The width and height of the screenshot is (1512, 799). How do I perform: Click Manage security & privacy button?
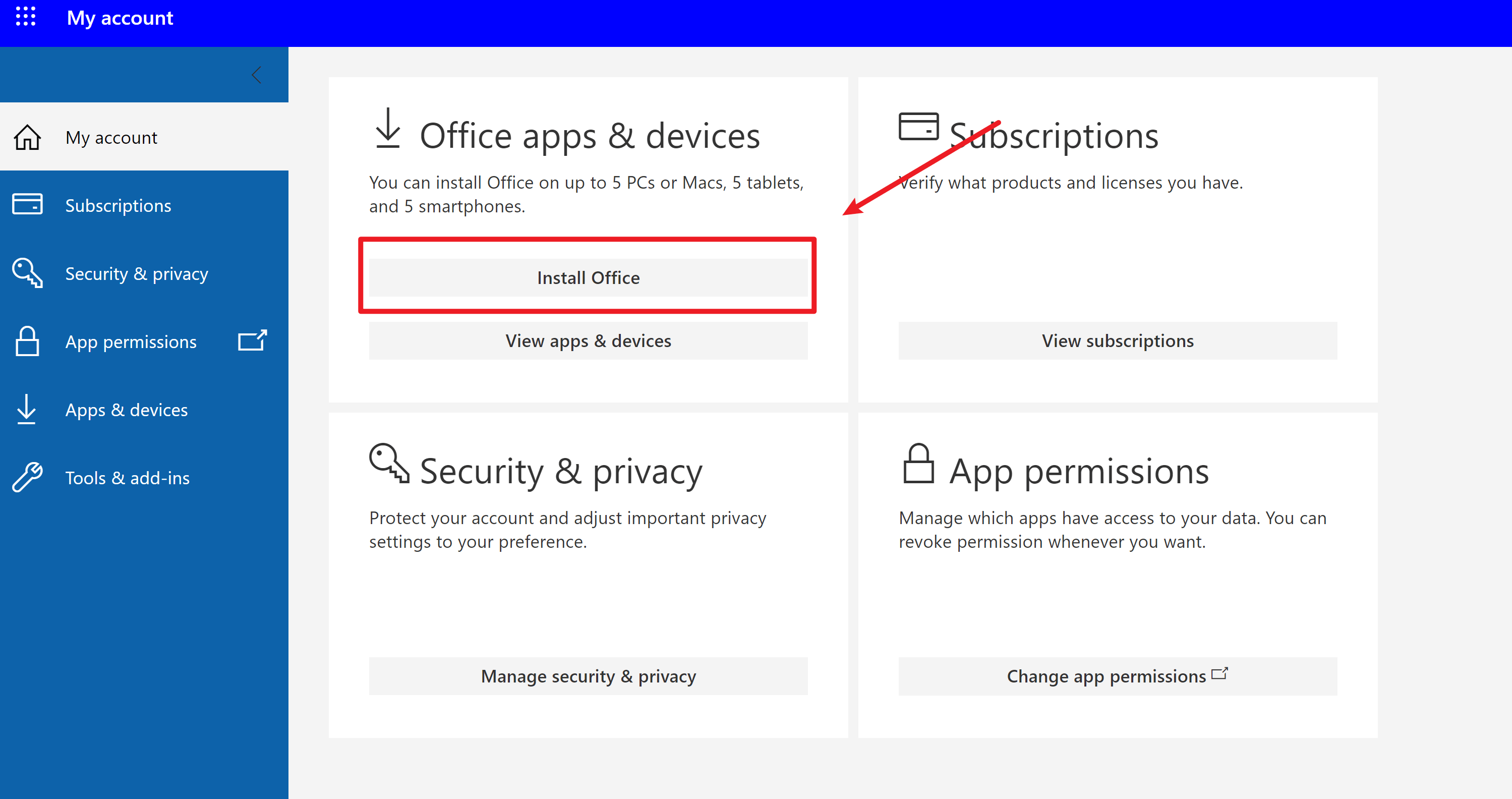click(588, 676)
